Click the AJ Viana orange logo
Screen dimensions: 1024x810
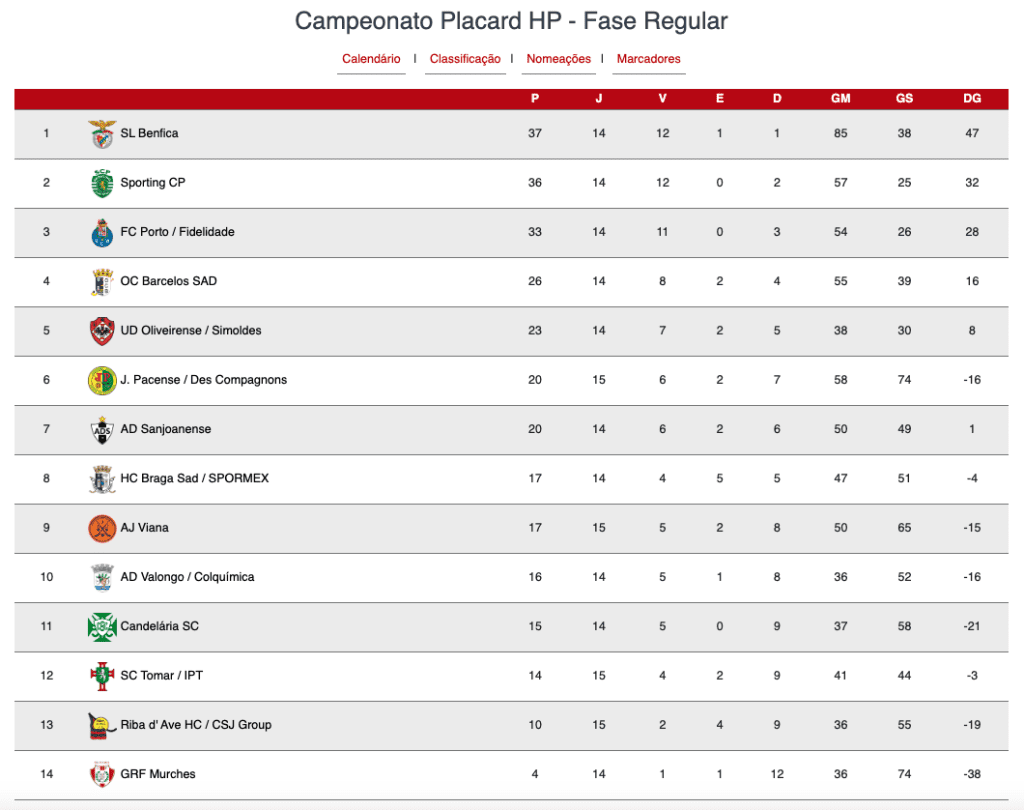102,528
